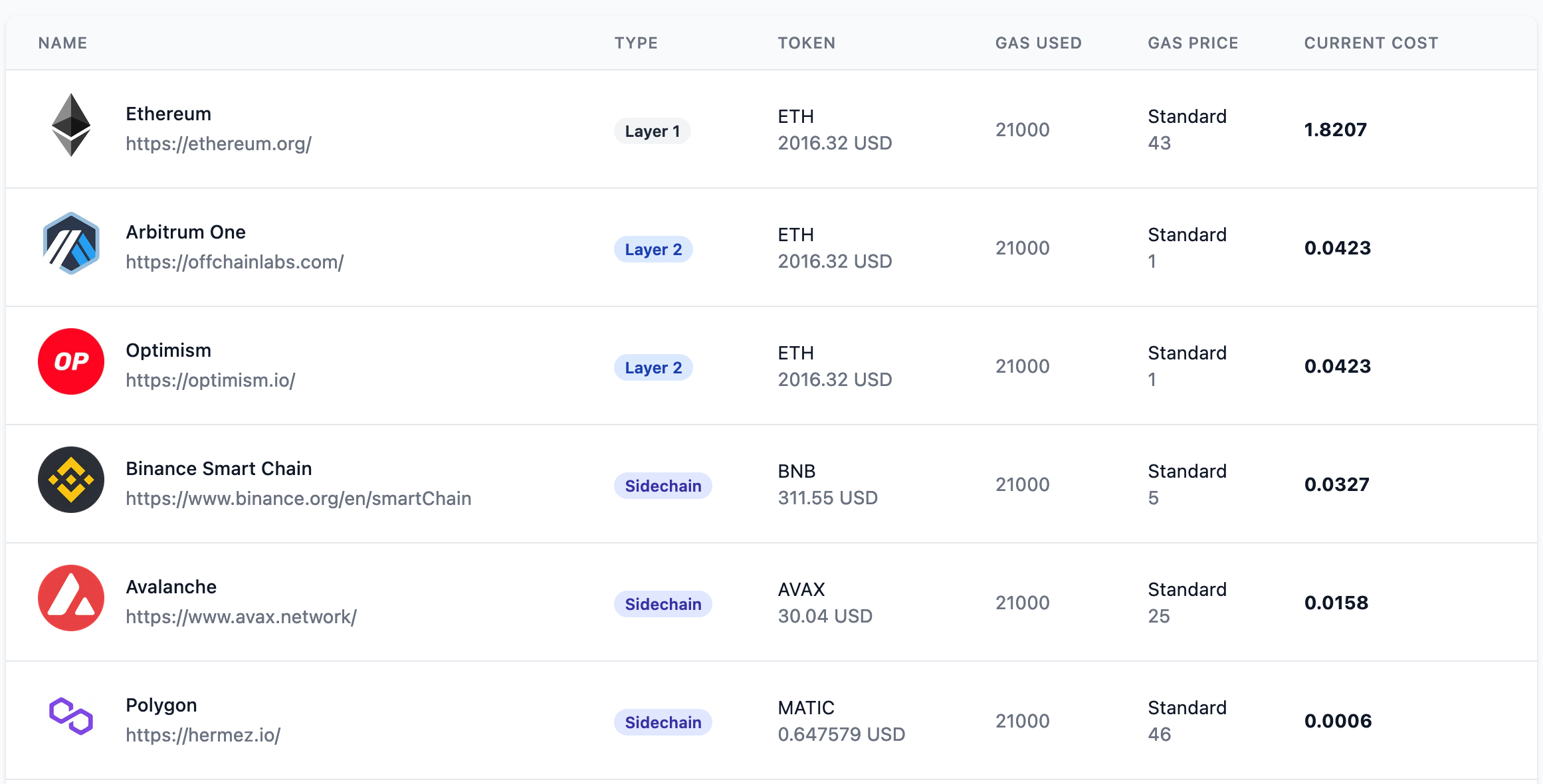Click the Arbitrum One hexagon logo
This screenshot has width=1543, height=784.
coord(71,243)
